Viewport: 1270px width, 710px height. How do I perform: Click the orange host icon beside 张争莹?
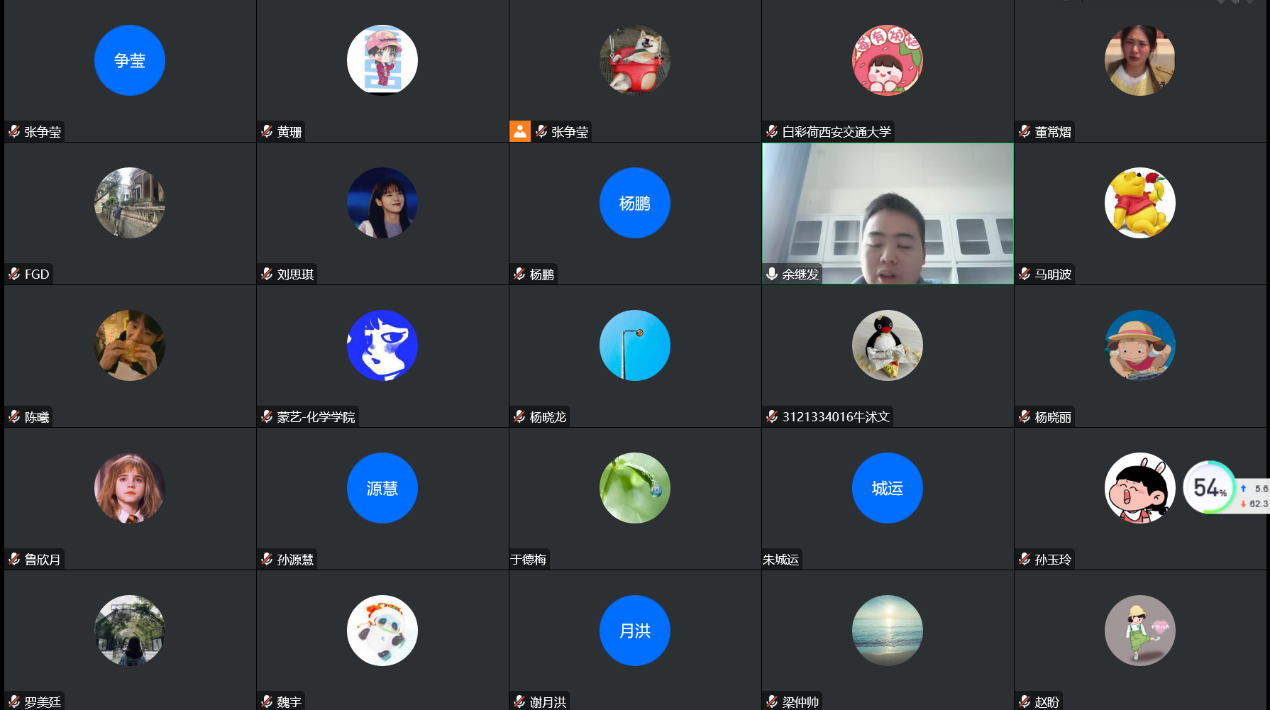[520, 131]
